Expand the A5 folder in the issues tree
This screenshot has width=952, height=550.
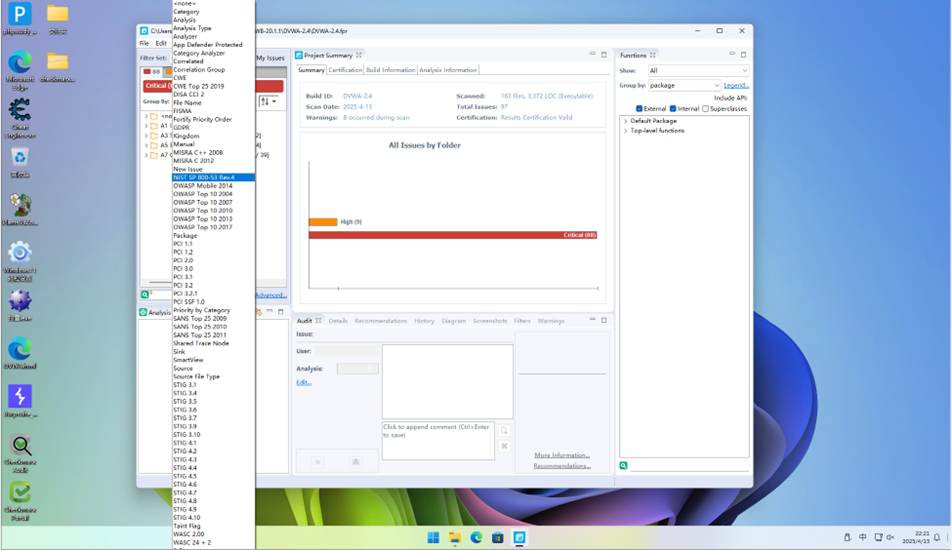tap(146, 145)
